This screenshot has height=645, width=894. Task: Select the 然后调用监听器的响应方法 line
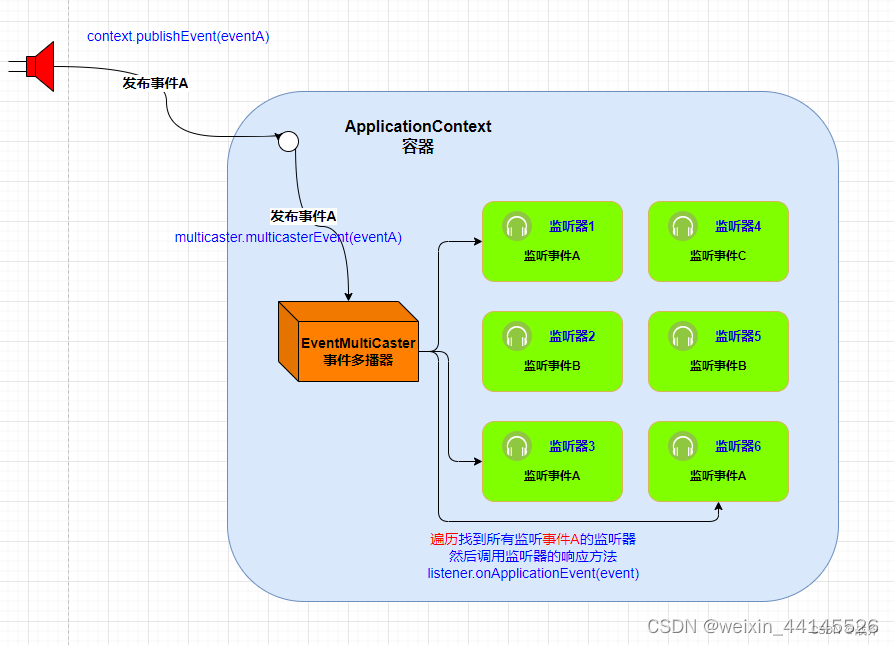pyautogui.click(x=533, y=556)
